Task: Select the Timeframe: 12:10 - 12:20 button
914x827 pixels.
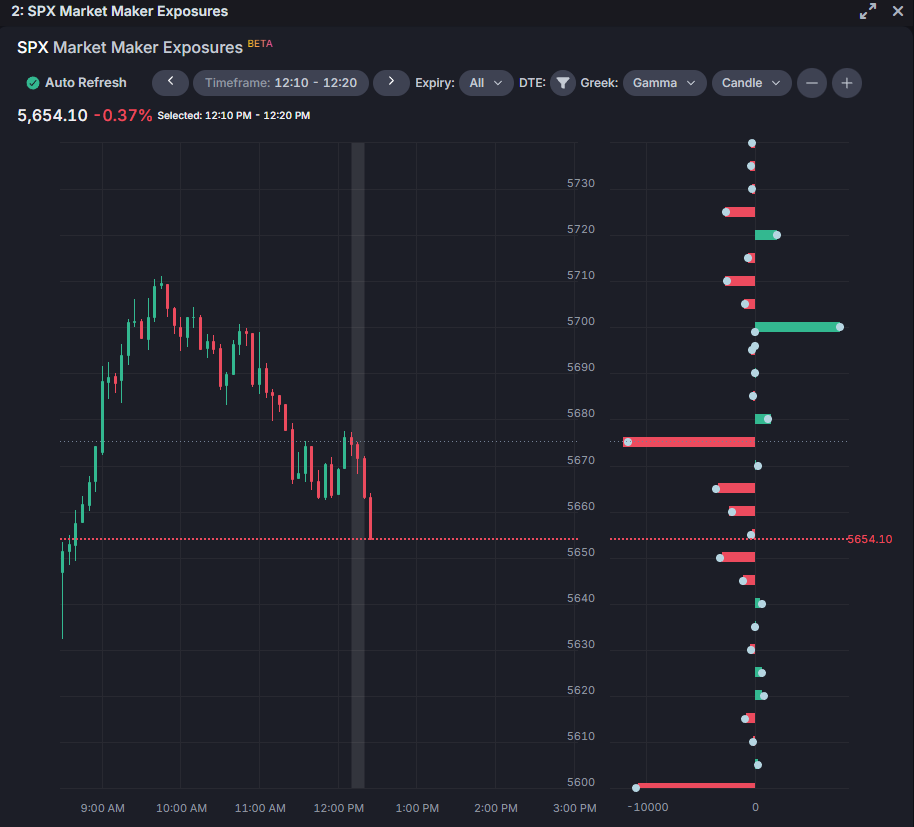Action: click(x=280, y=83)
